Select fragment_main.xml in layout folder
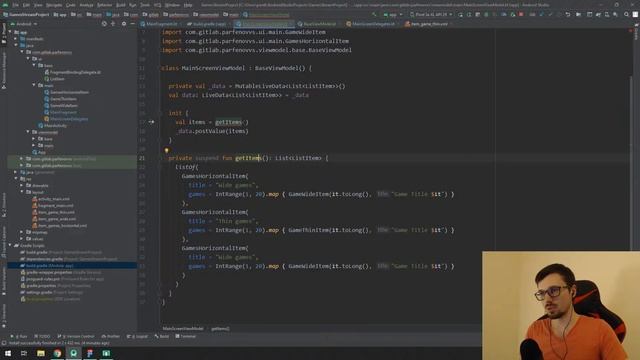The width and height of the screenshot is (640, 360). click(53, 206)
